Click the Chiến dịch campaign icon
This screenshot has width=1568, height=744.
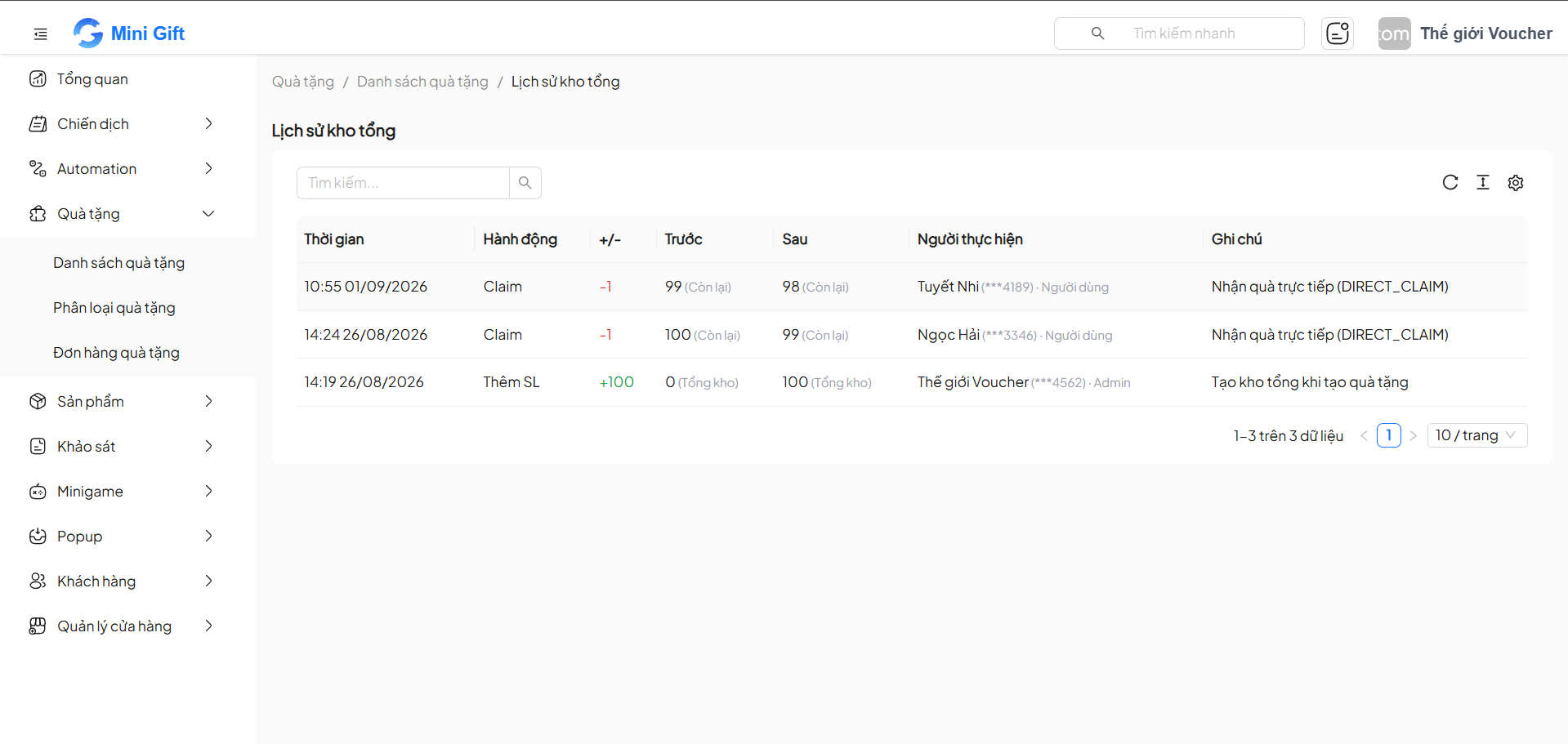(38, 123)
